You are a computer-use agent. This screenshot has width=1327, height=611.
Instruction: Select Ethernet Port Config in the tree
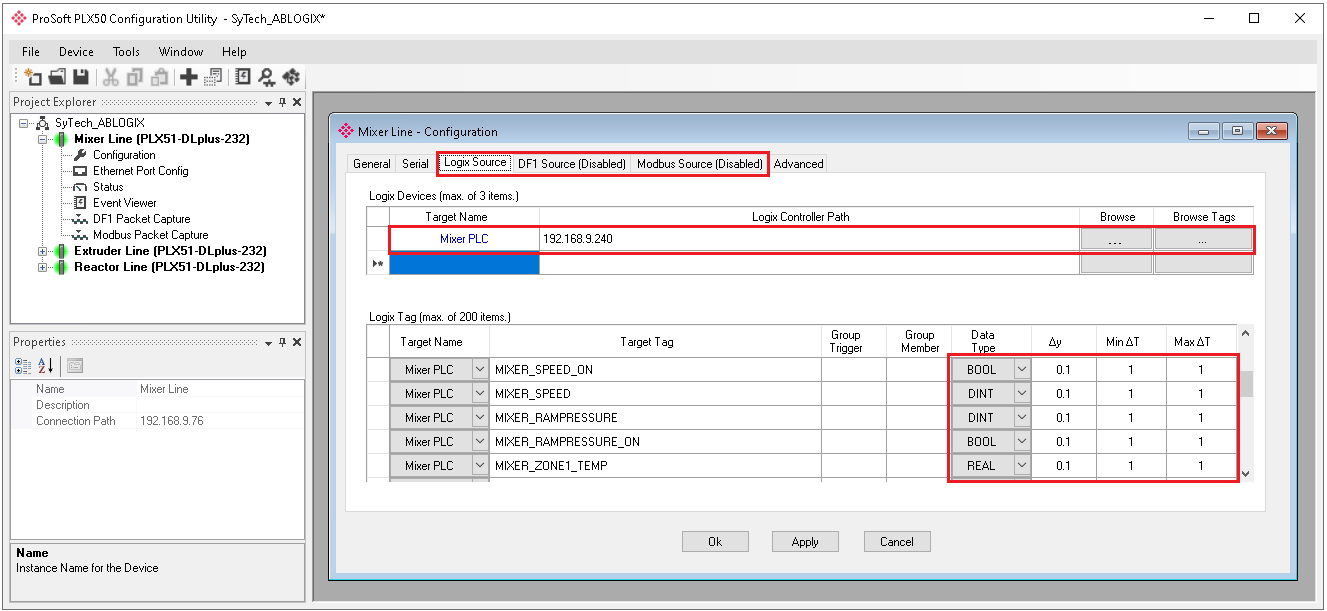pos(140,171)
